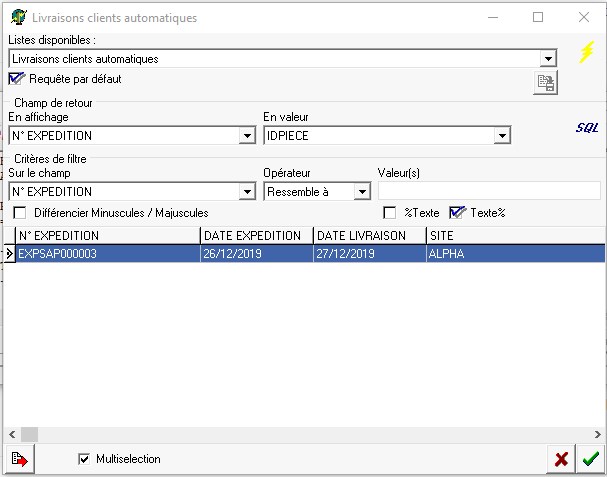
Task: Cancel with the red X button
Action: (x=562, y=459)
